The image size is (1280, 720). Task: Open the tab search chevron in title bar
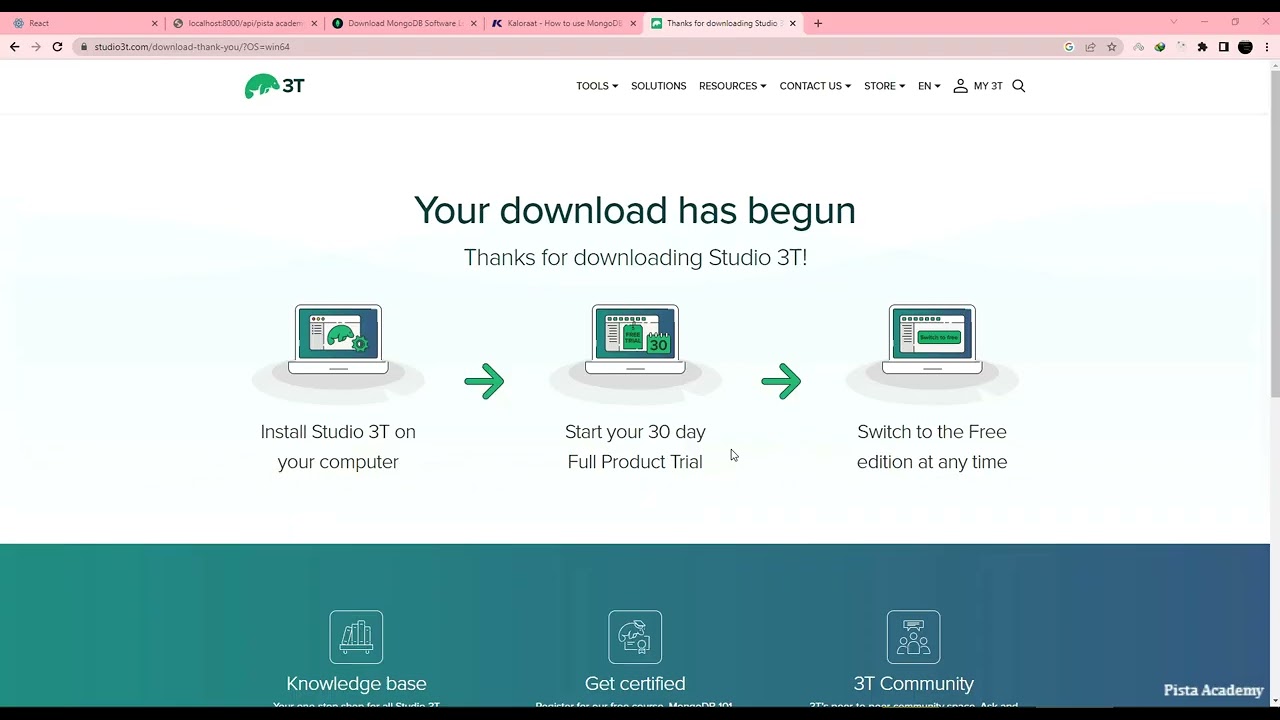click(x=1173, y=22)
